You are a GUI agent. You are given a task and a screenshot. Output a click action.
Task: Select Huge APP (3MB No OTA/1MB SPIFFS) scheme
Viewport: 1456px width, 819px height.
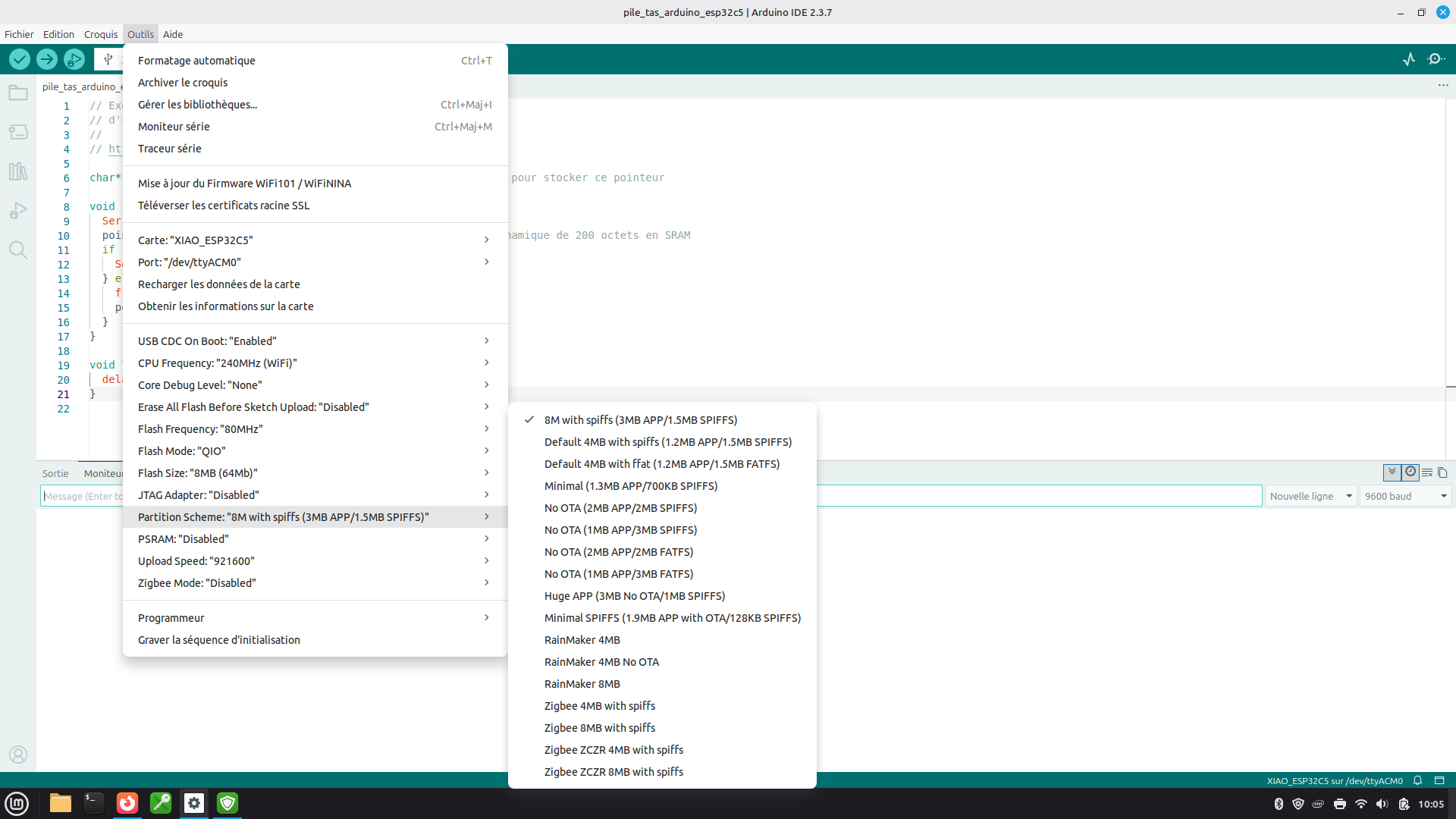click(x=634, y=596)
